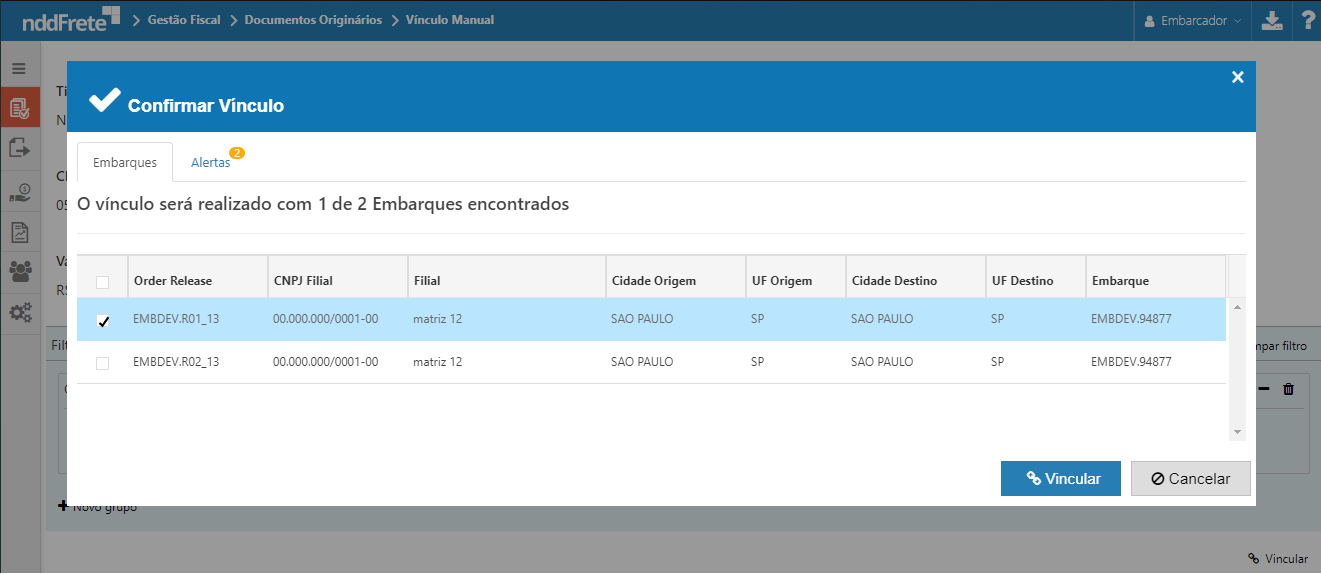Uncheck the EMBDEV.R01_13 row checkbox
The image size is (1321, 574).
point(102,321)
